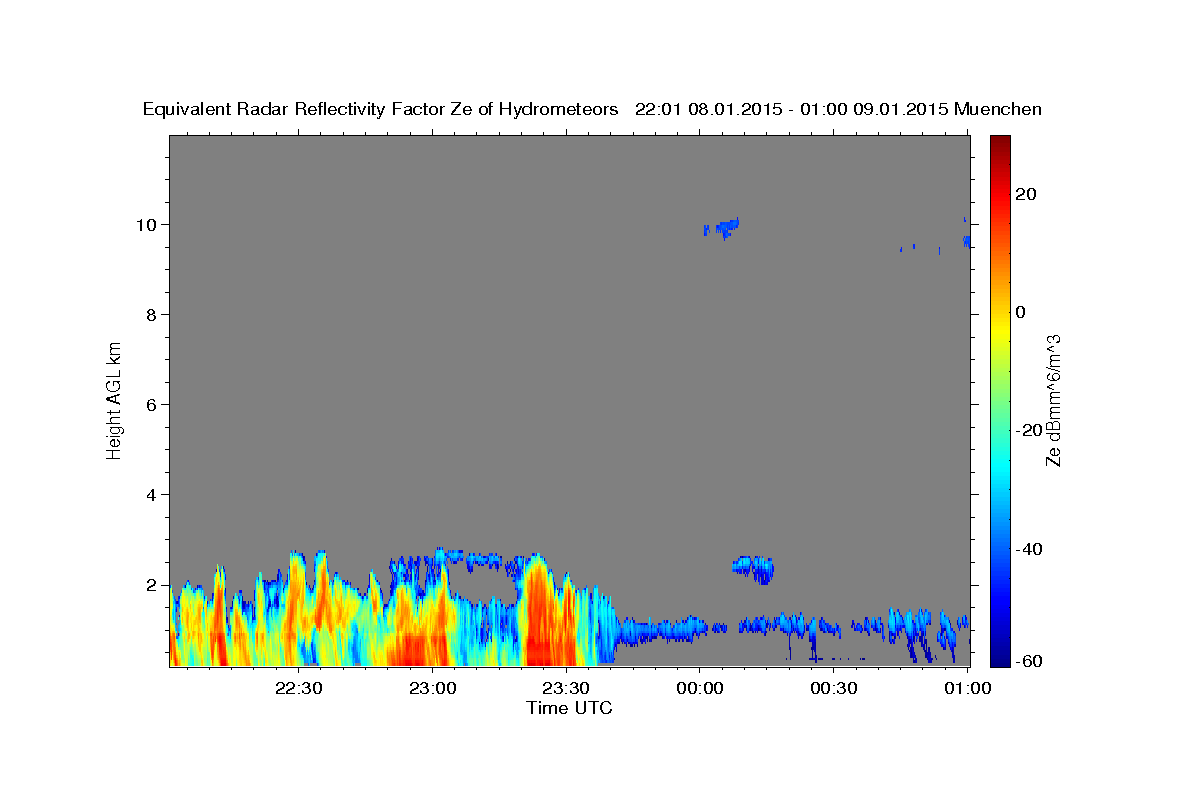Click the 22:30 time tick label

[x=299, y=688]
